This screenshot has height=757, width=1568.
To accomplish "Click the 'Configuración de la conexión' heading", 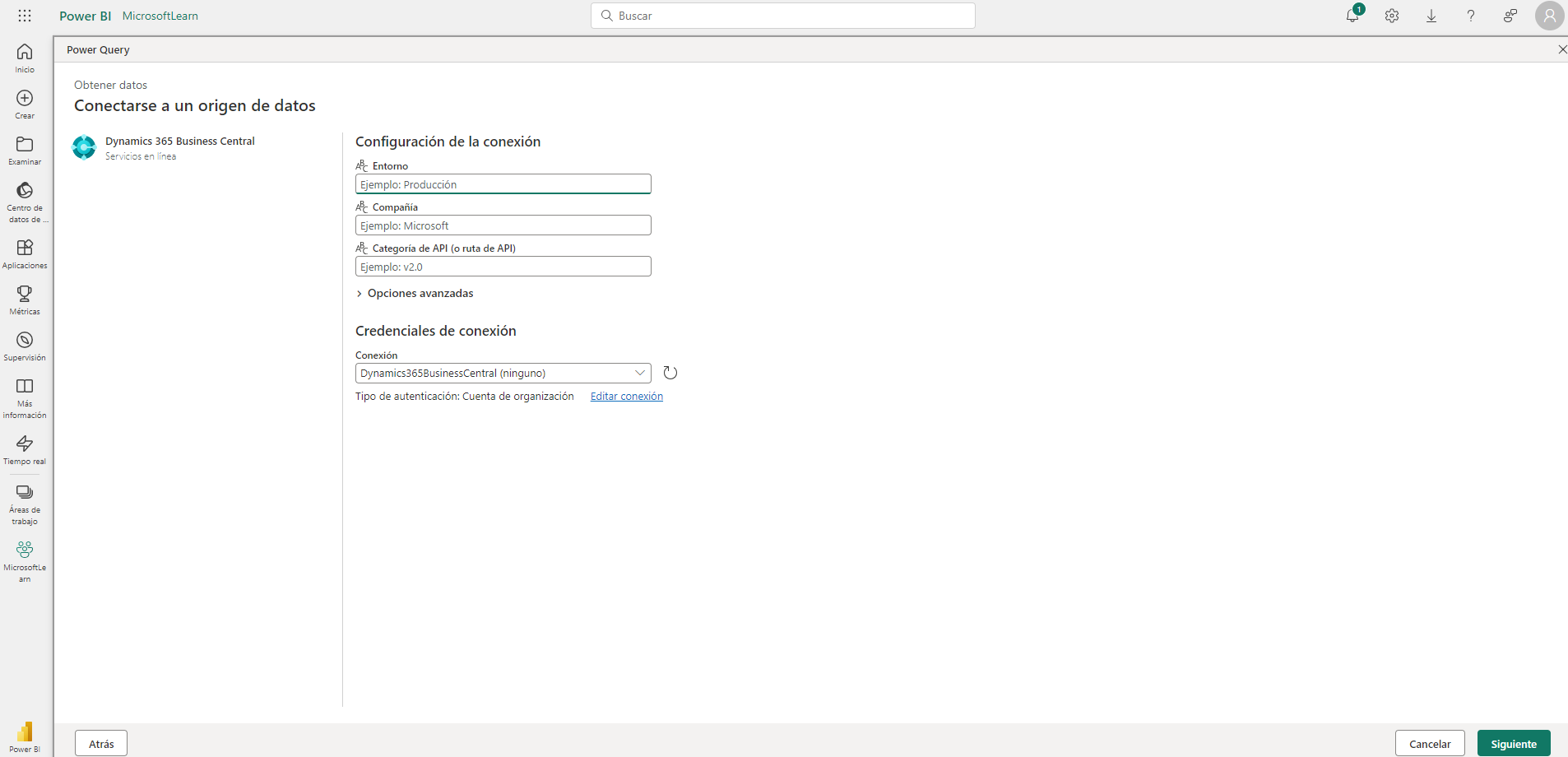I will pos(448,142).
